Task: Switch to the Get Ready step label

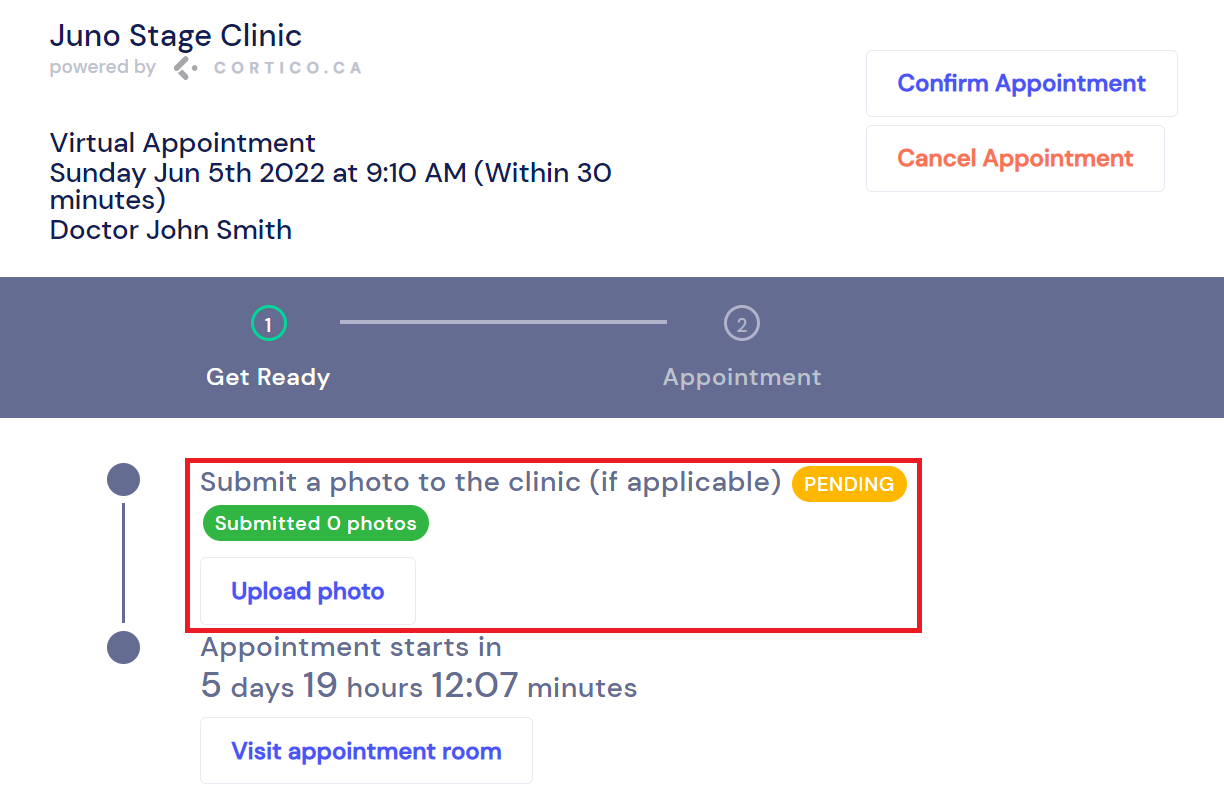Action: click(x=268, y=377)
